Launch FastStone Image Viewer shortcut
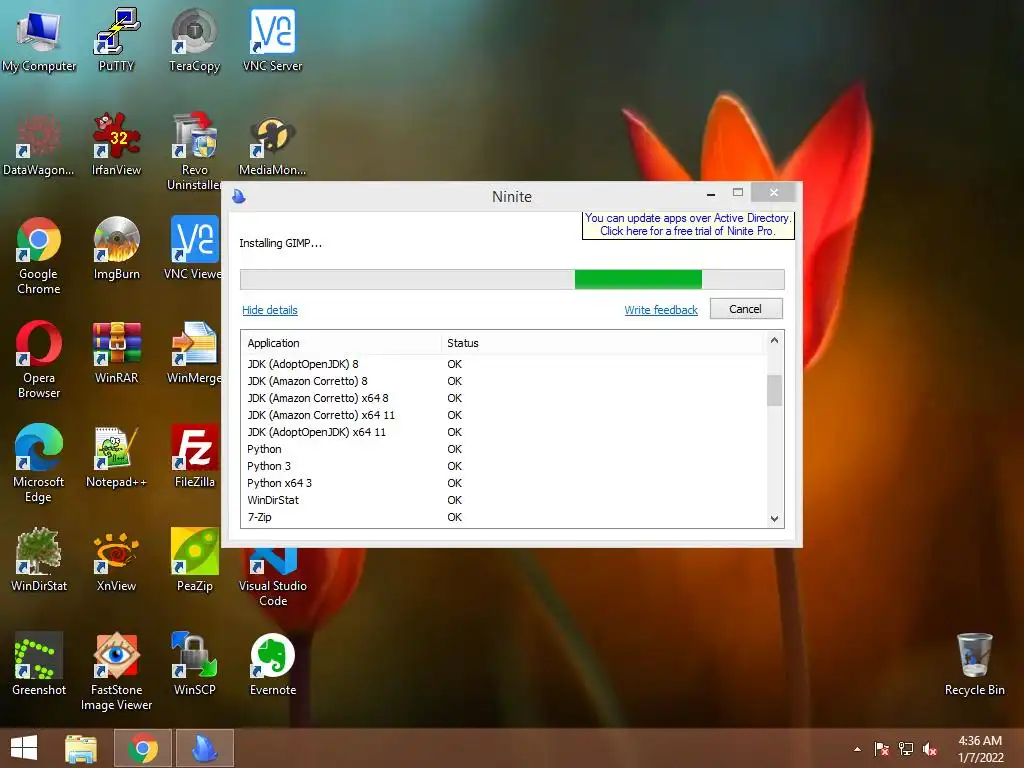The width and height of the screenshot is (1024, 768). tap(116, 672)
